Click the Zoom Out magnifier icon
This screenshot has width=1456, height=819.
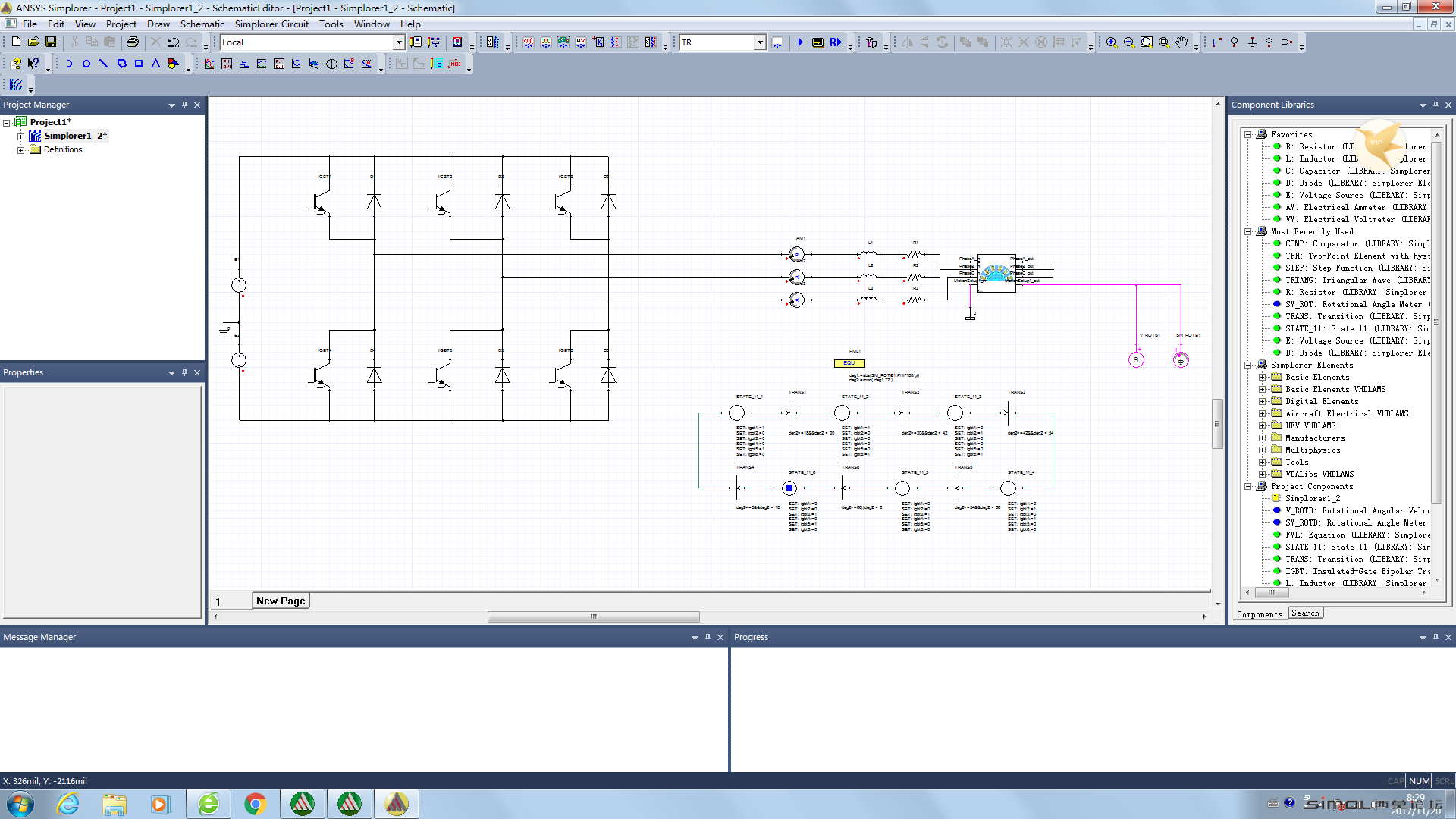[1129, 42]
